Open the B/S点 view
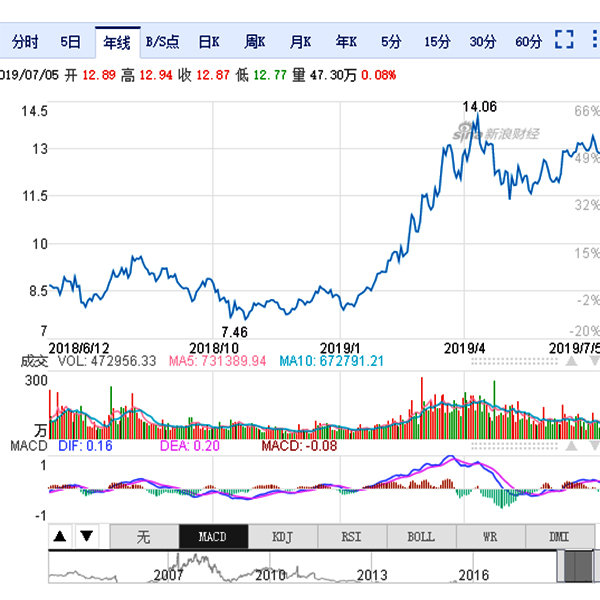Image resolution: width=600 pixels, height=600 pixels. [162, 42]
